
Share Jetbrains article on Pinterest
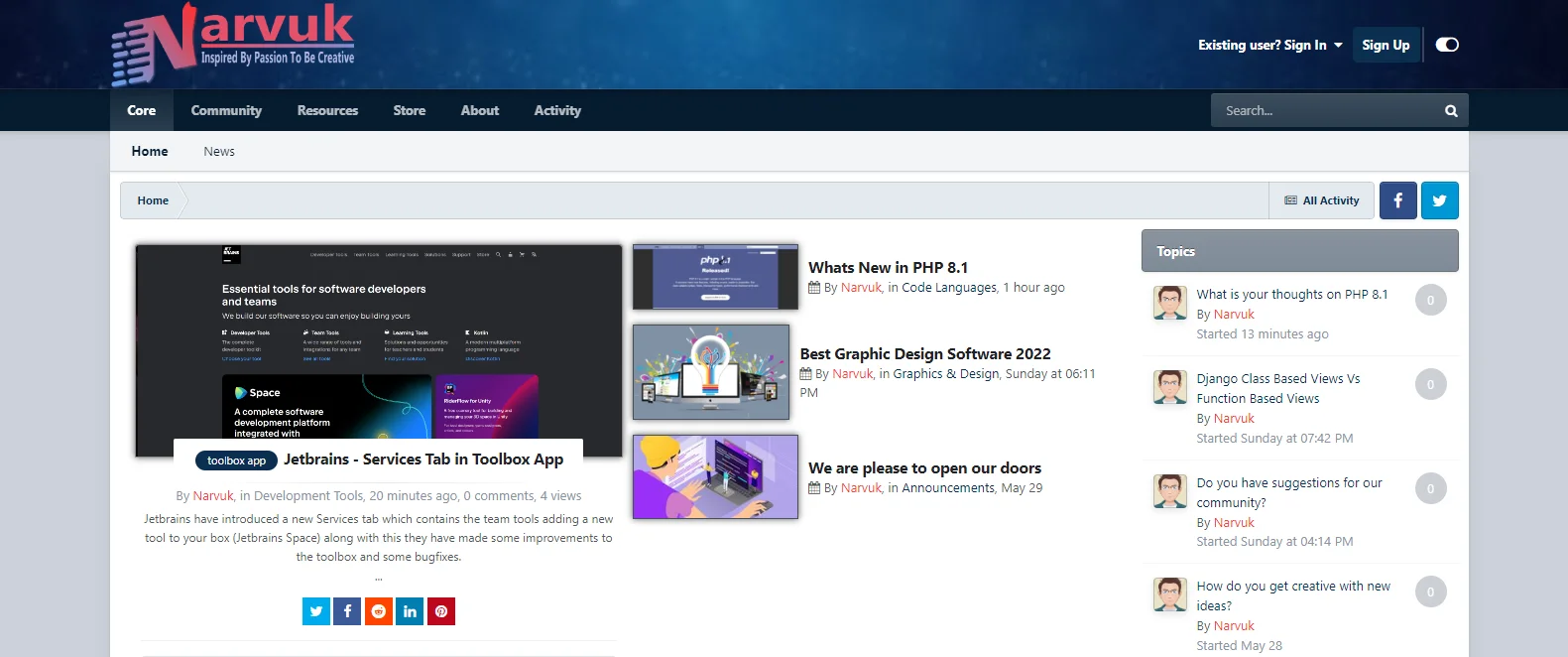click(441, 611)
